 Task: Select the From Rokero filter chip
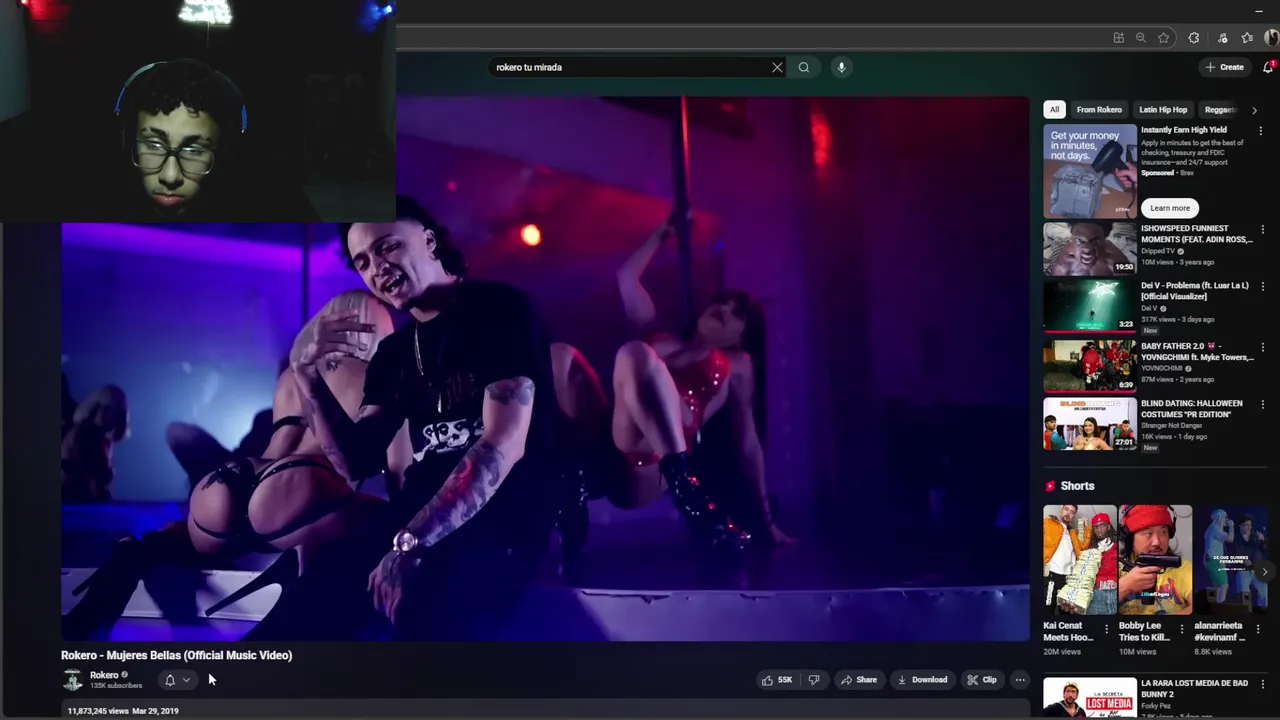(x=1099, y=110)
